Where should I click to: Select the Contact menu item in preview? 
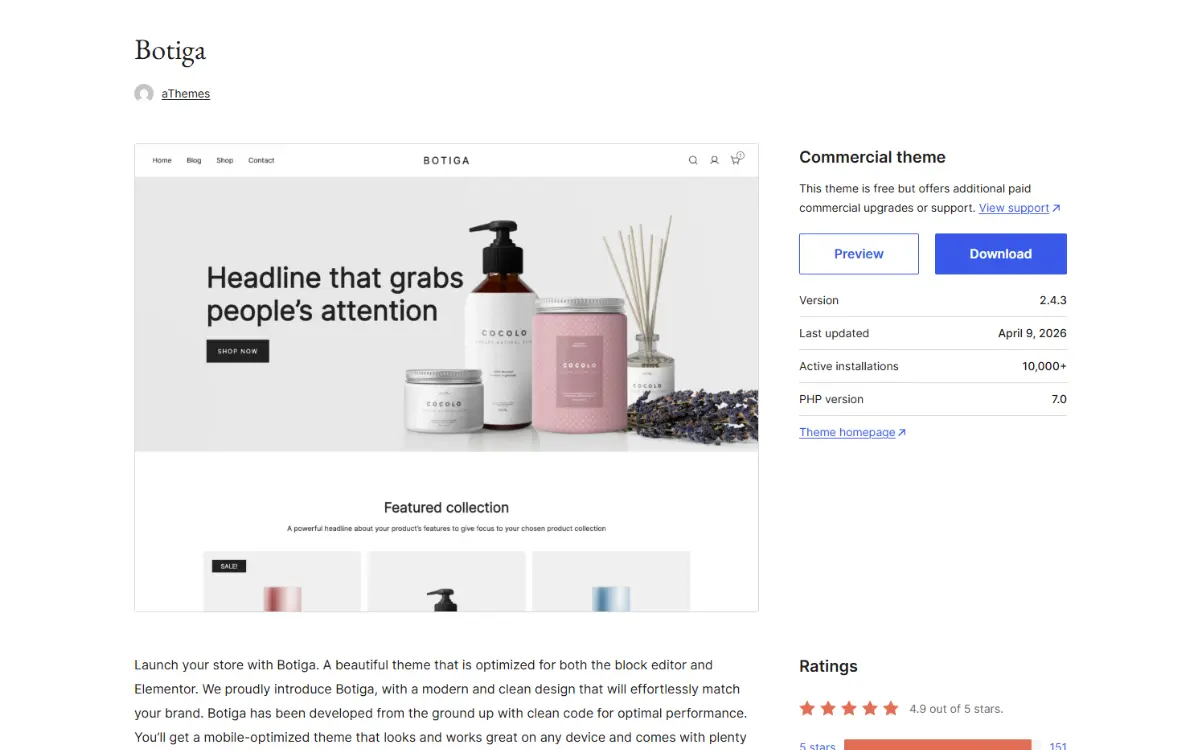261,160
